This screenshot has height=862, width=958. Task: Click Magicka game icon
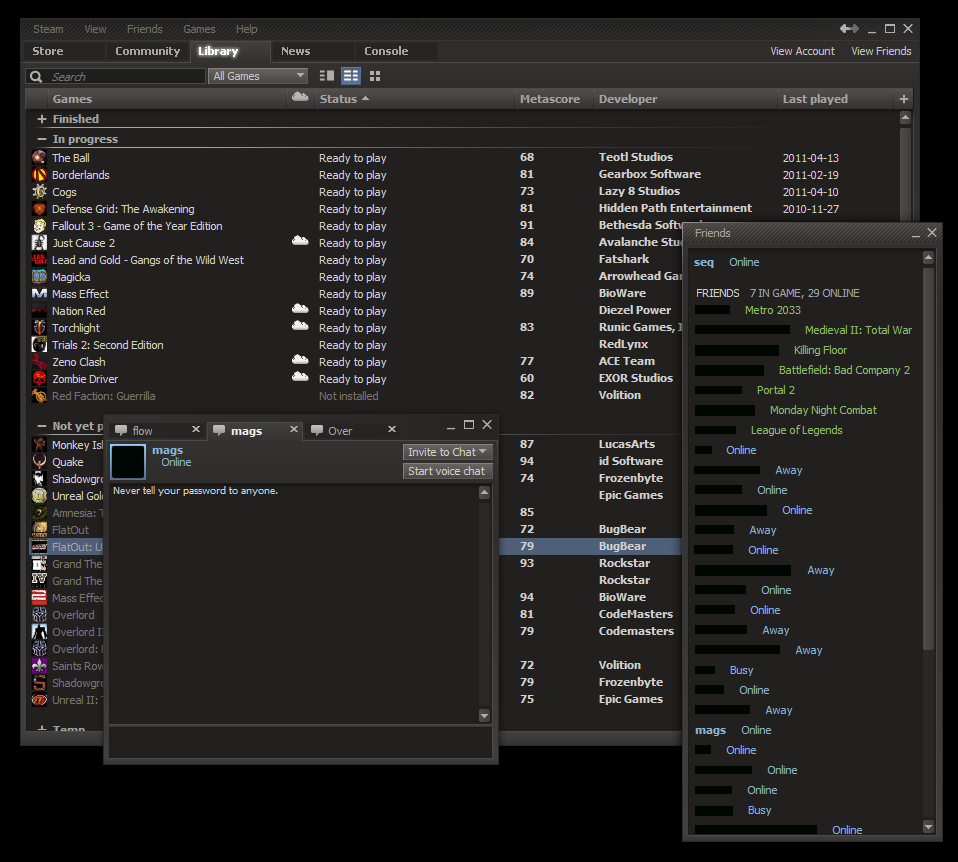(39, 277)
